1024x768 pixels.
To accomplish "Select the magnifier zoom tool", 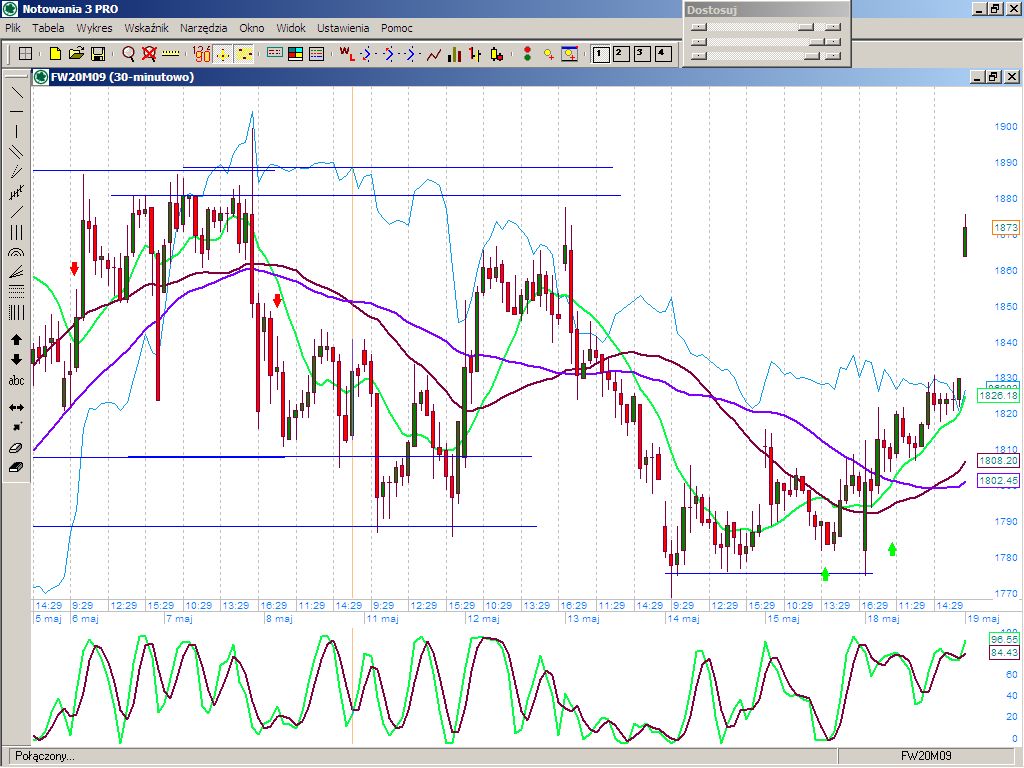I will (x=128, y=53).
